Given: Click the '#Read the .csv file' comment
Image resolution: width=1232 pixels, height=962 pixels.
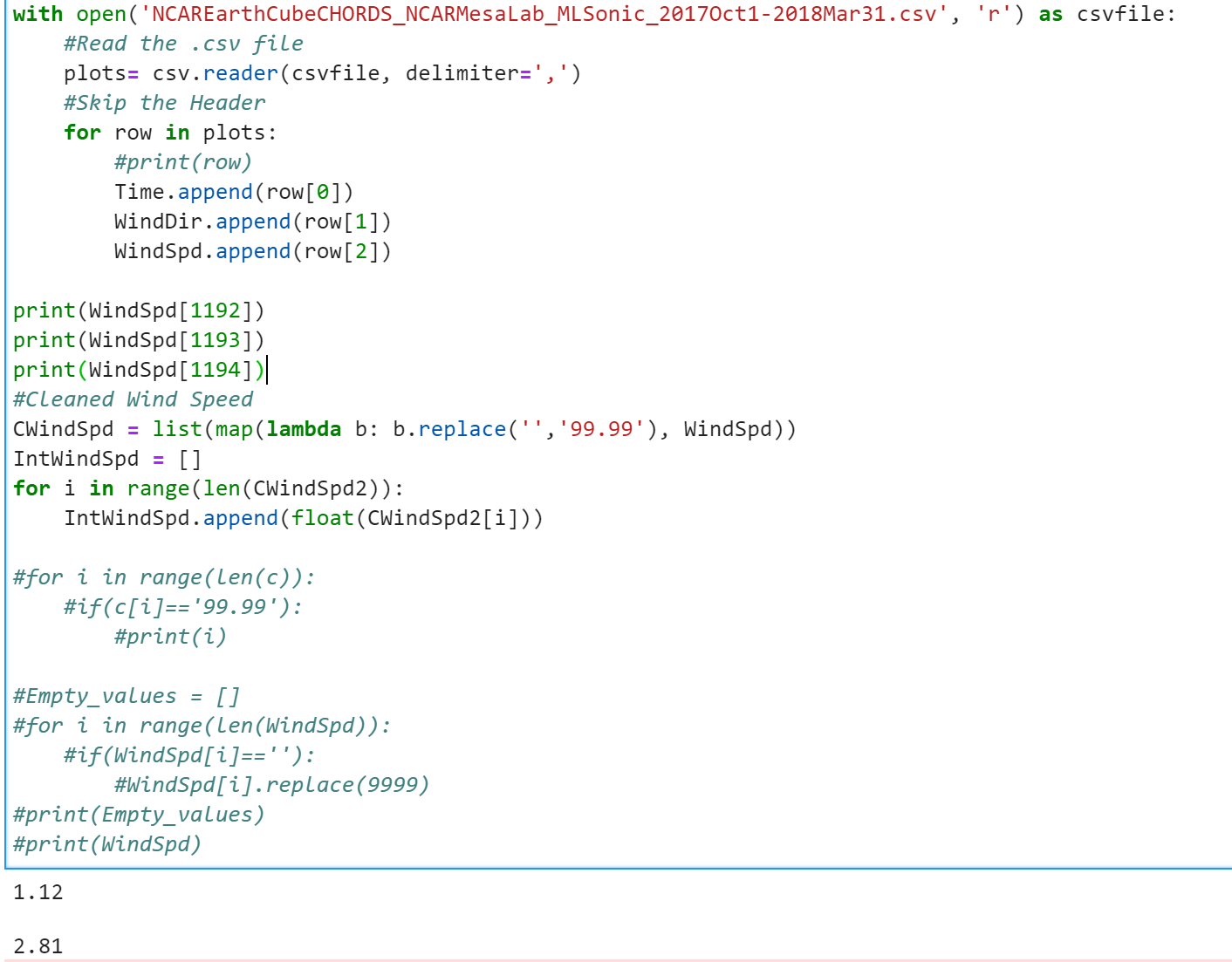Looking at the screenshot, I should pyautogui.click(x=183, y=44).
